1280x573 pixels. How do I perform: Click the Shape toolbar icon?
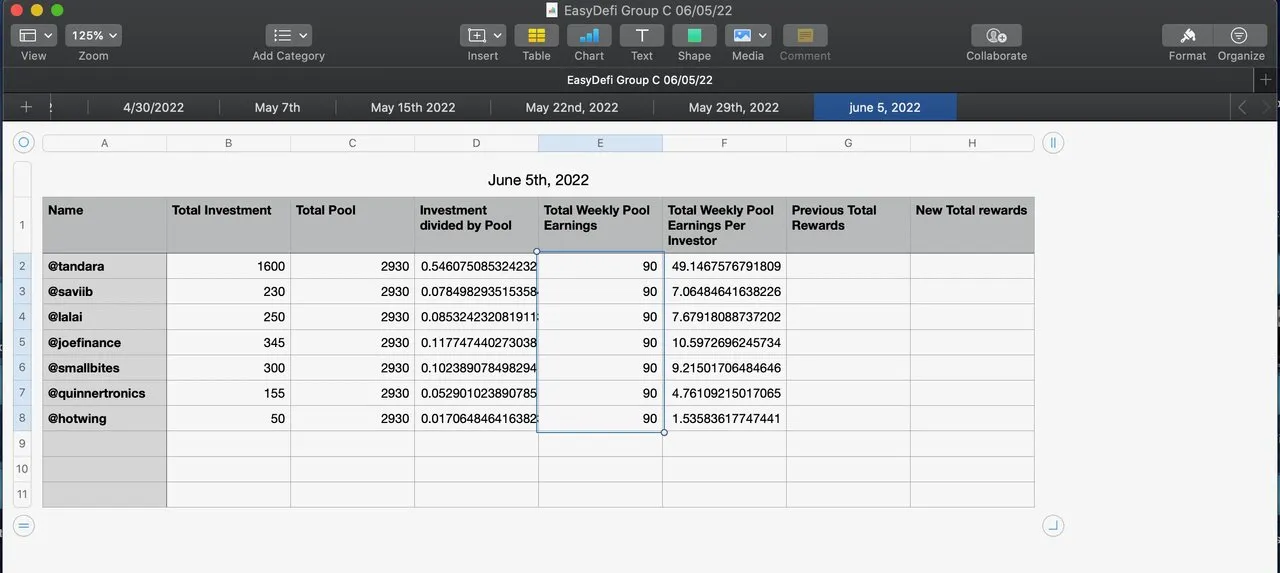pos(694,35)
